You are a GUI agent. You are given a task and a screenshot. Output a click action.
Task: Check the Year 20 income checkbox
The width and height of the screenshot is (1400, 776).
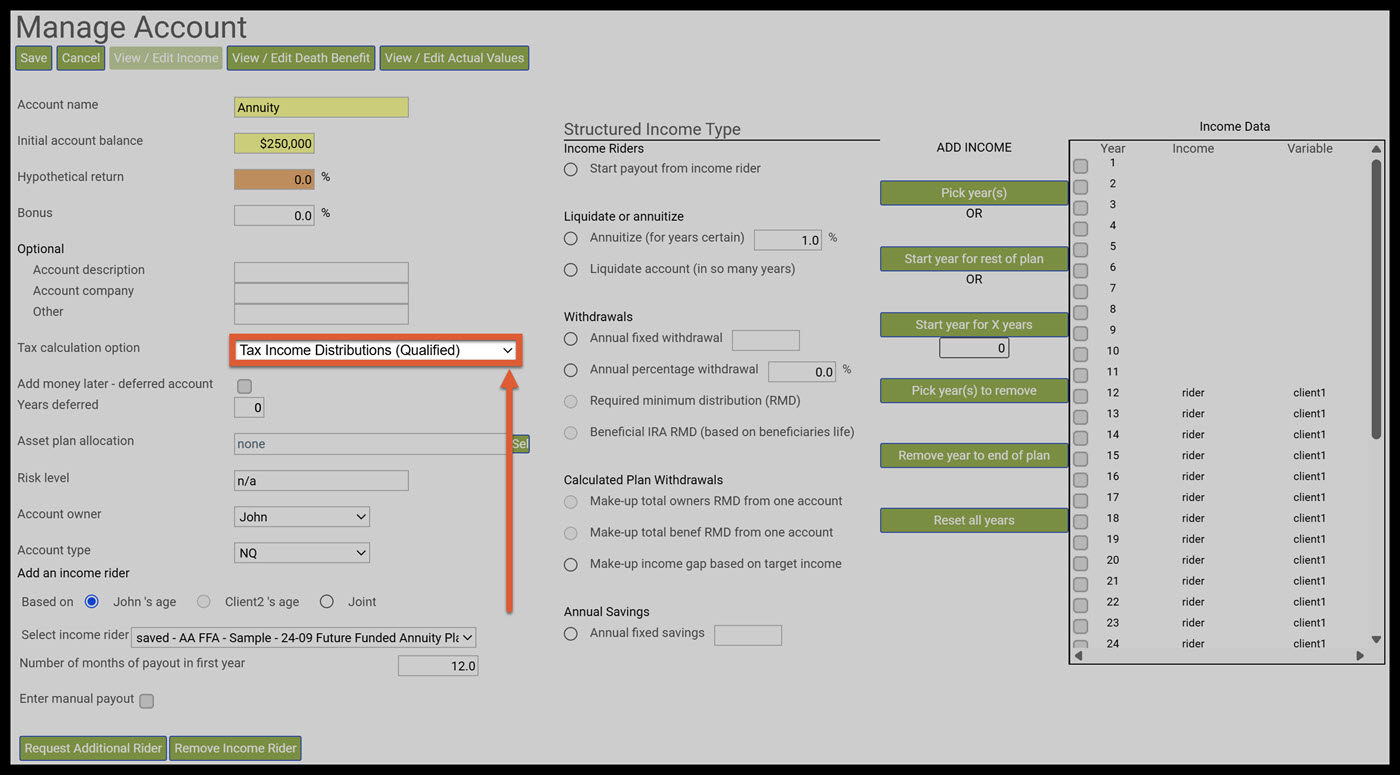pos(1081,563)
